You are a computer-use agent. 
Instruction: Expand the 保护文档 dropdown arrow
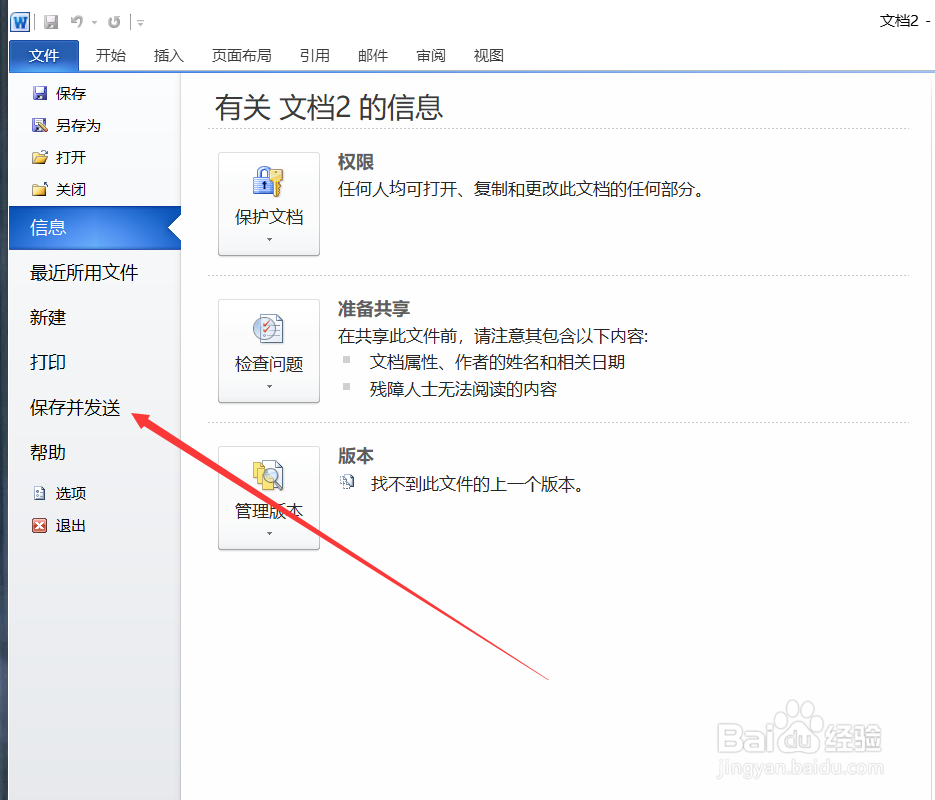click(x=268, y=240)
